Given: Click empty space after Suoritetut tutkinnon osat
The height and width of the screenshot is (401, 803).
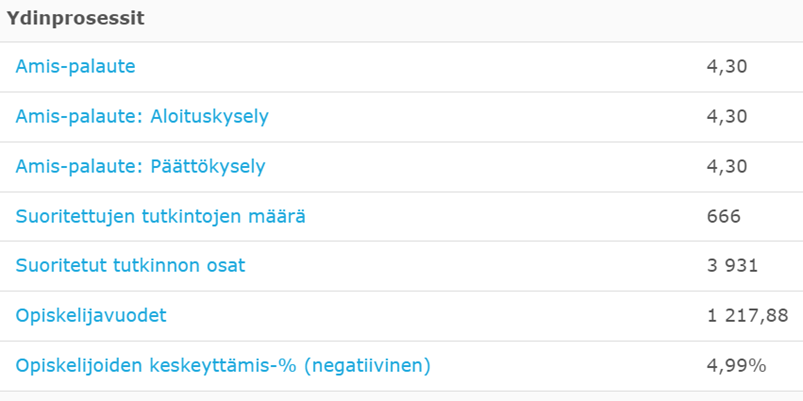Looking at the screenshot, I should (450, 266).
